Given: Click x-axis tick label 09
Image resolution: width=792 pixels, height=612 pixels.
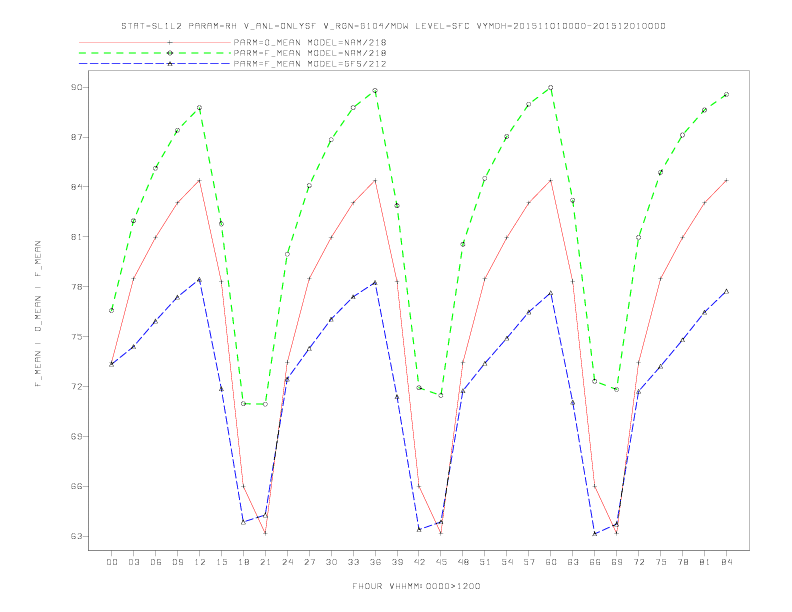Looking at the screenshot, I should pyautogui.click(x=177, y=562).
